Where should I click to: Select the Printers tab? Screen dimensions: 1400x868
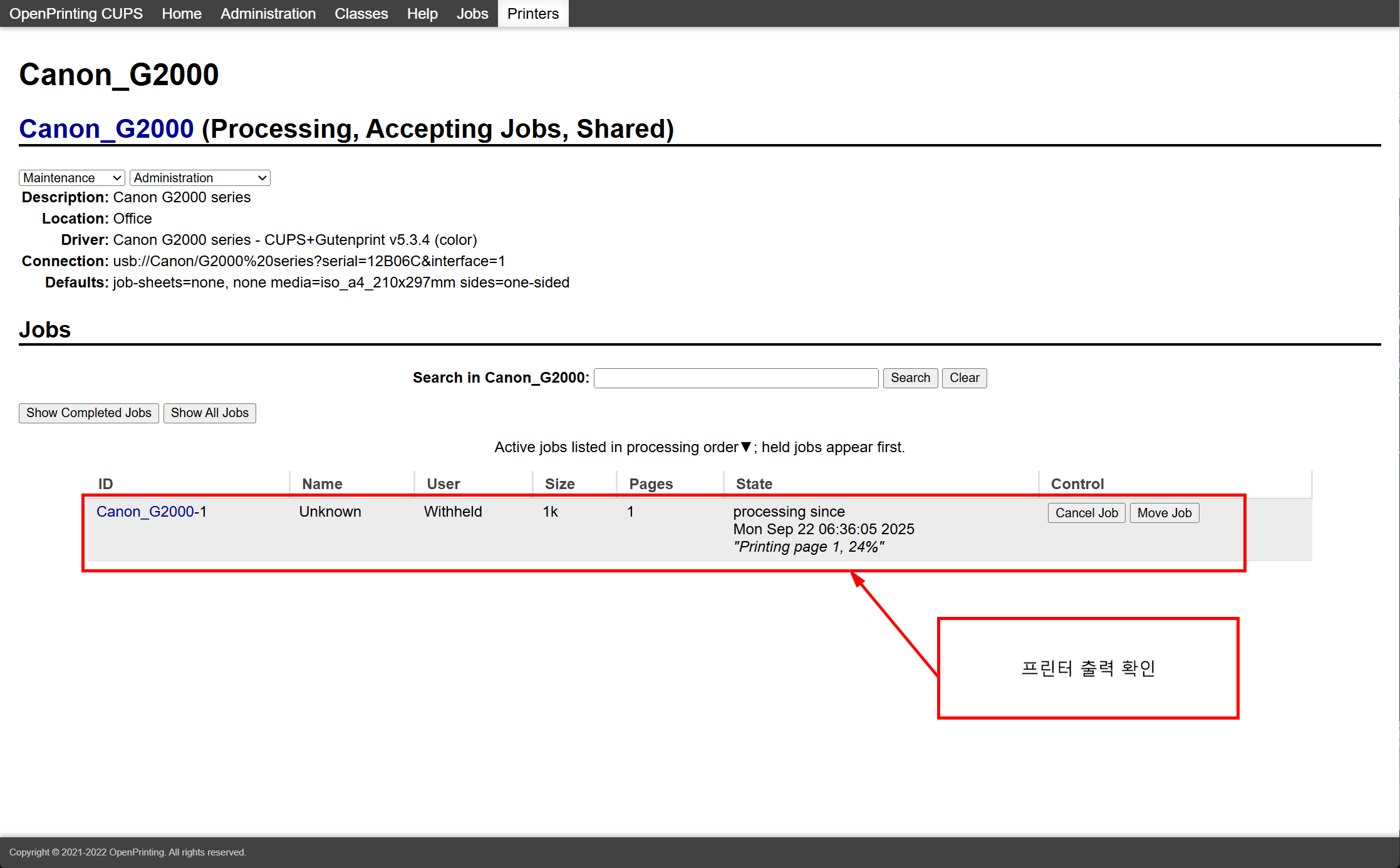click(x=532, y=14)
